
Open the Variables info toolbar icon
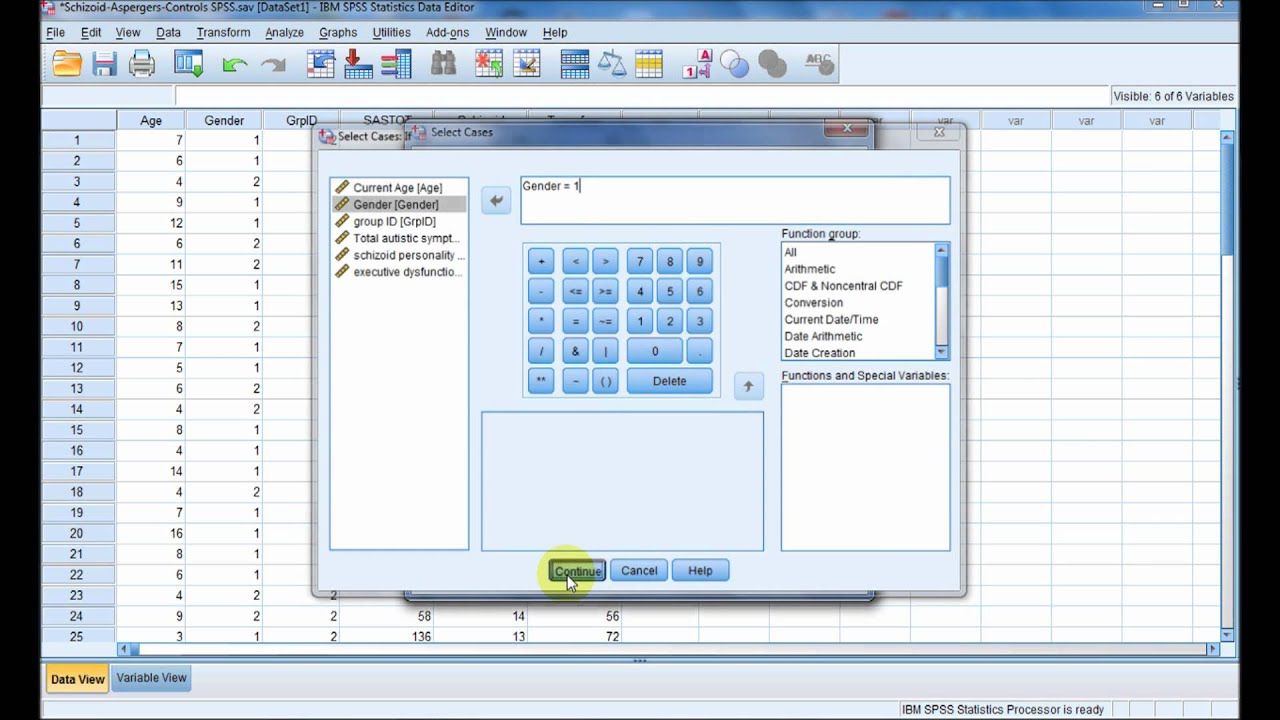click(396, 65)
